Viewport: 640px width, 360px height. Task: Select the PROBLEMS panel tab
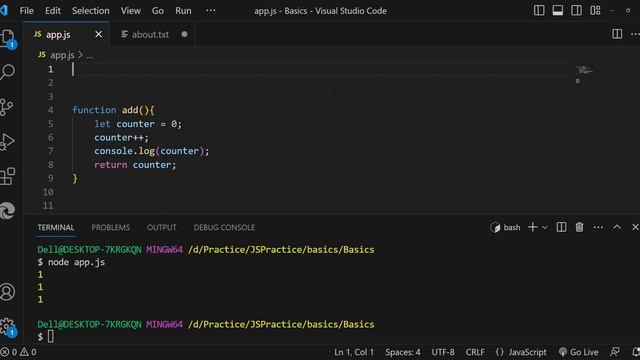[111, 227]
